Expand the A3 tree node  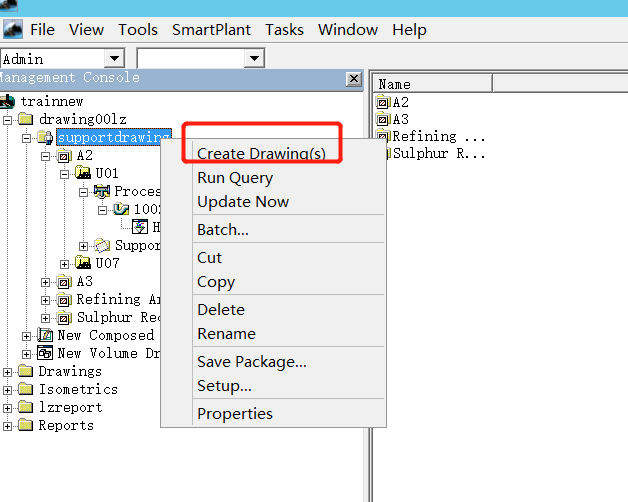click(x=45, y=282)
